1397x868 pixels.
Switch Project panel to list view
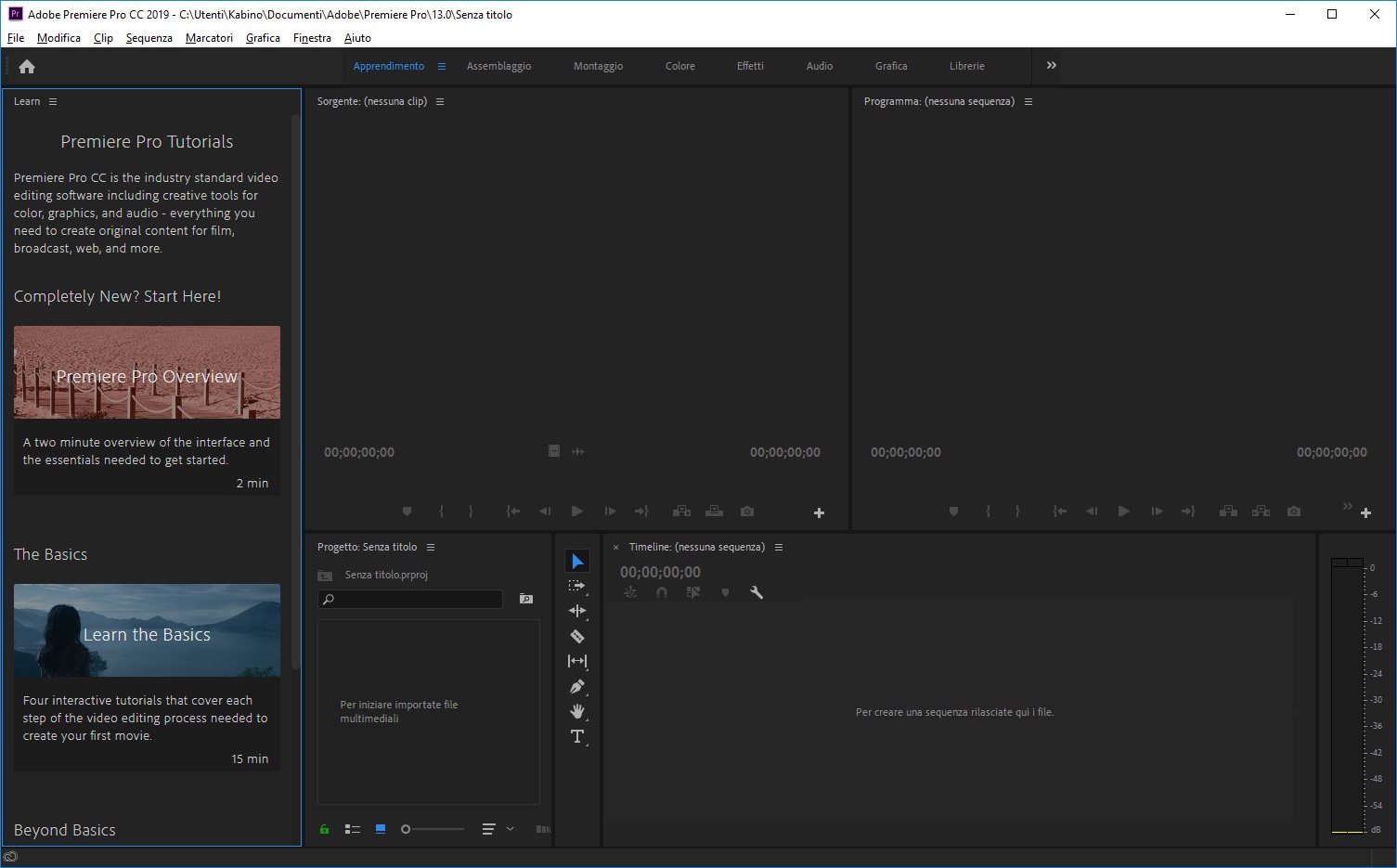click(353, 829)
